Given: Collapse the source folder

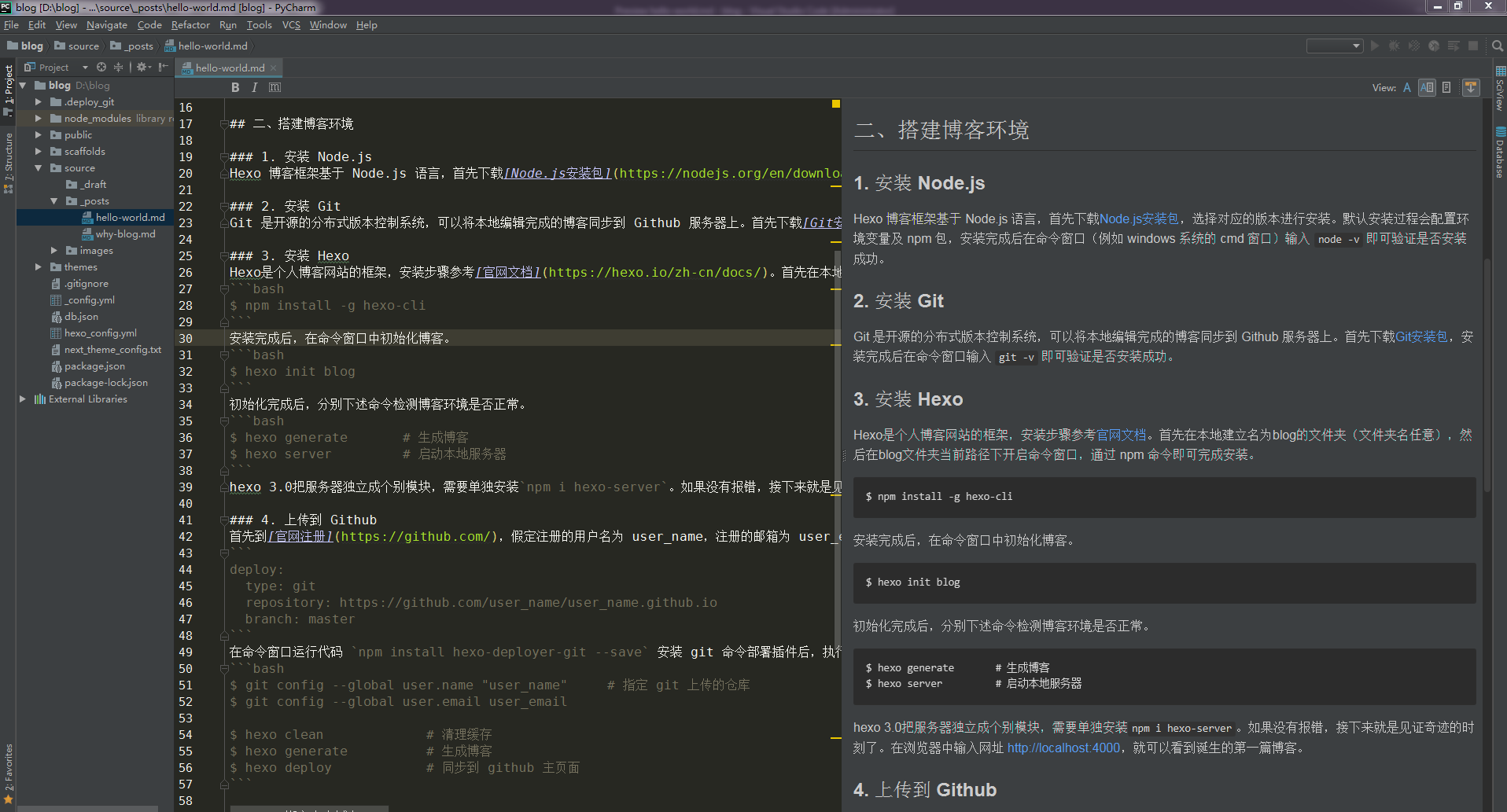Looking at the screenshot, I should click(39, 167).
